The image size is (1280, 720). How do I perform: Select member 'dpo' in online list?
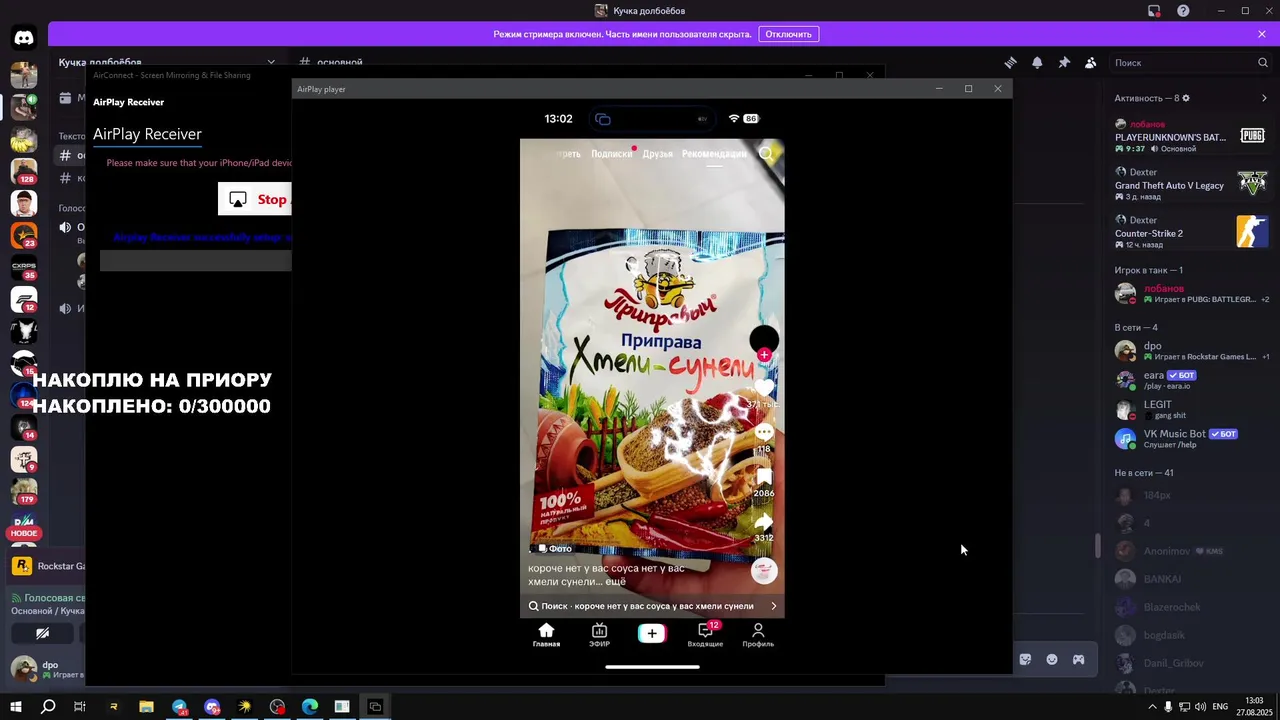tap(1190, 351)
